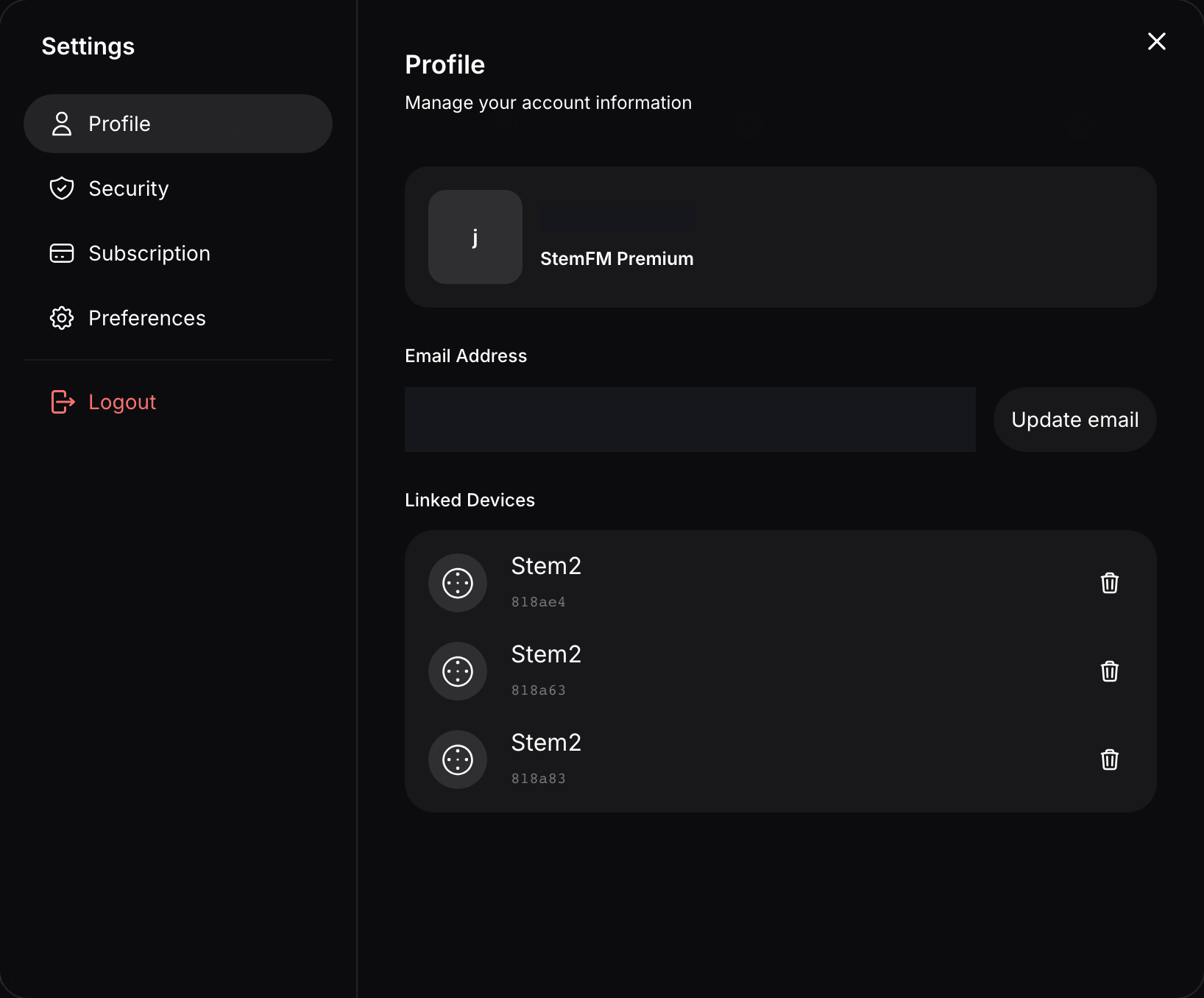Click the Email Address label
This screenshot has height=998, width=1204.
(466, 356)
